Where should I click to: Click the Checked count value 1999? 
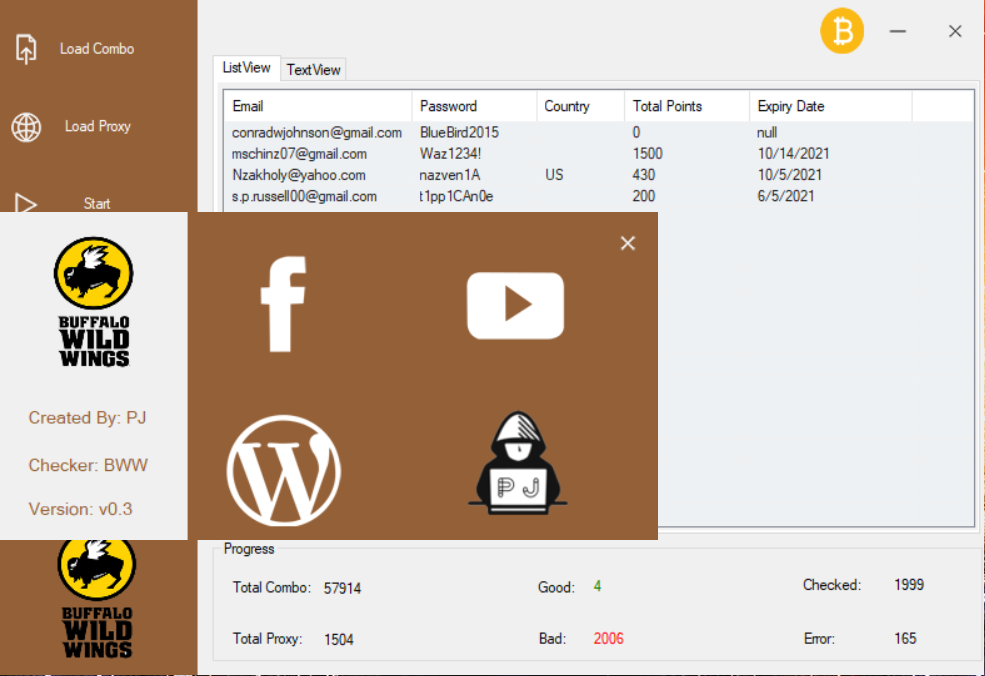click(x=909, y=585)
